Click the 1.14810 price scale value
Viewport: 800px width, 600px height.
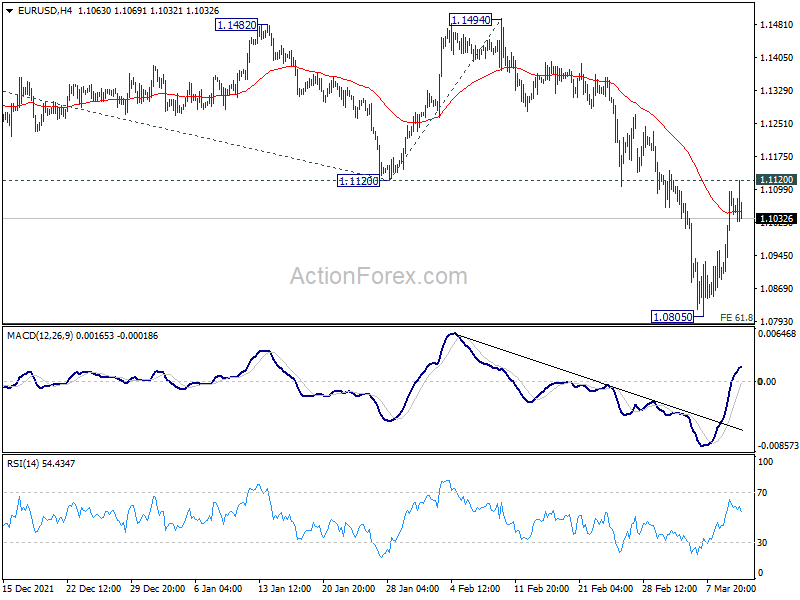click(777, 24)
